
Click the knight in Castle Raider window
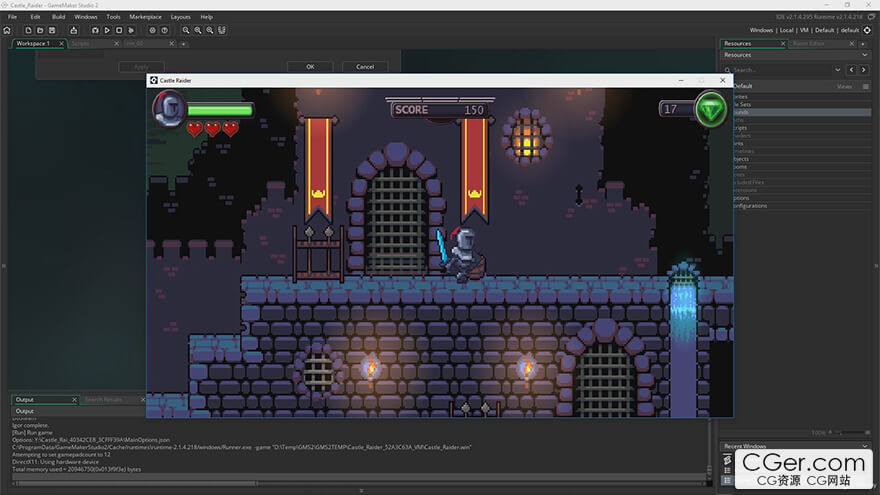[464, 254]
